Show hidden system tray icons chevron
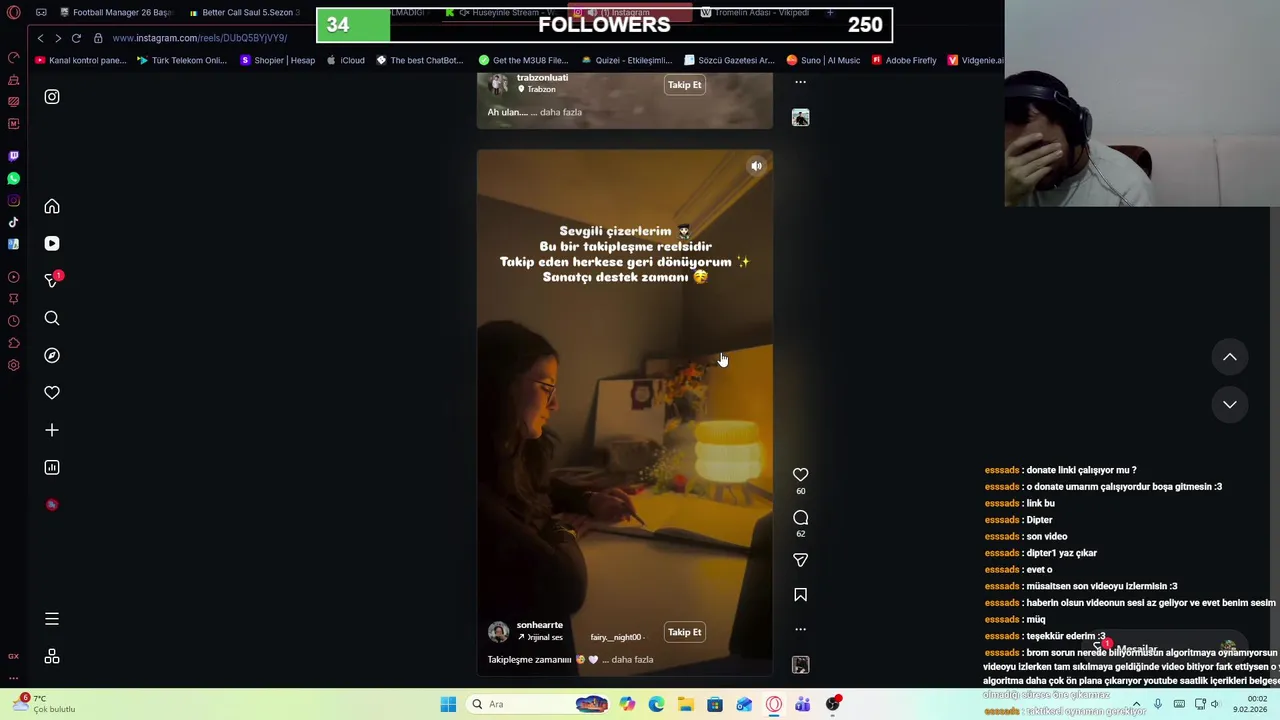 (x=1136, y=704)
